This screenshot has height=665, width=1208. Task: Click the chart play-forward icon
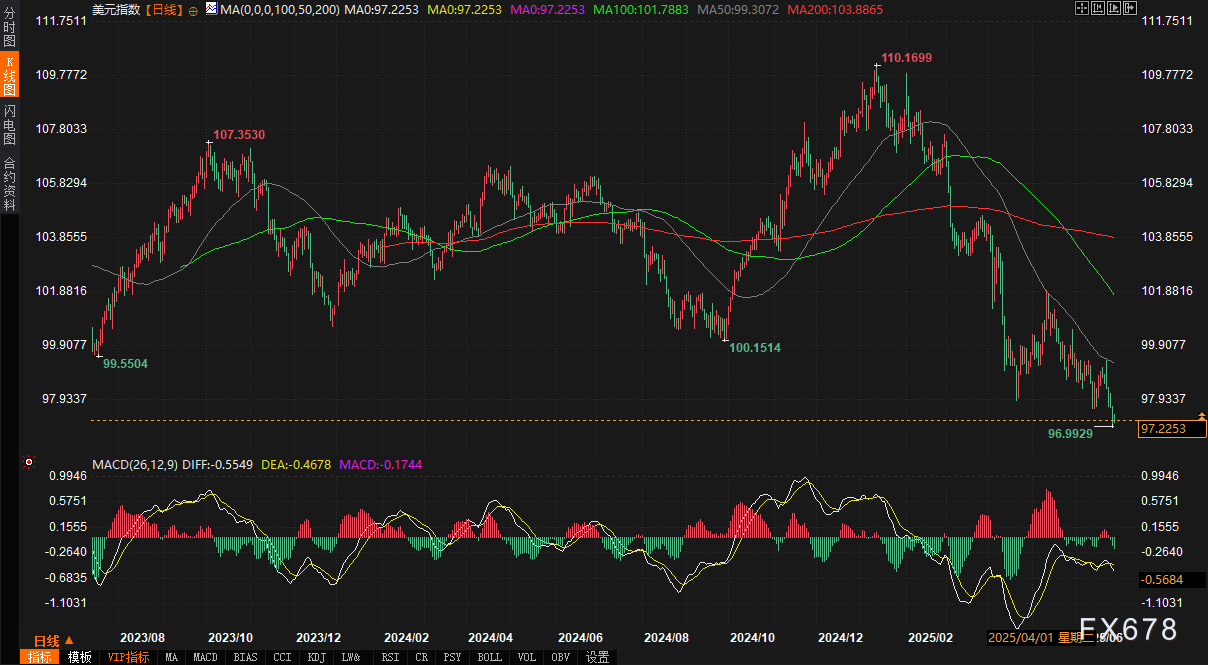pyautogui.click(x=1112, y=8)
